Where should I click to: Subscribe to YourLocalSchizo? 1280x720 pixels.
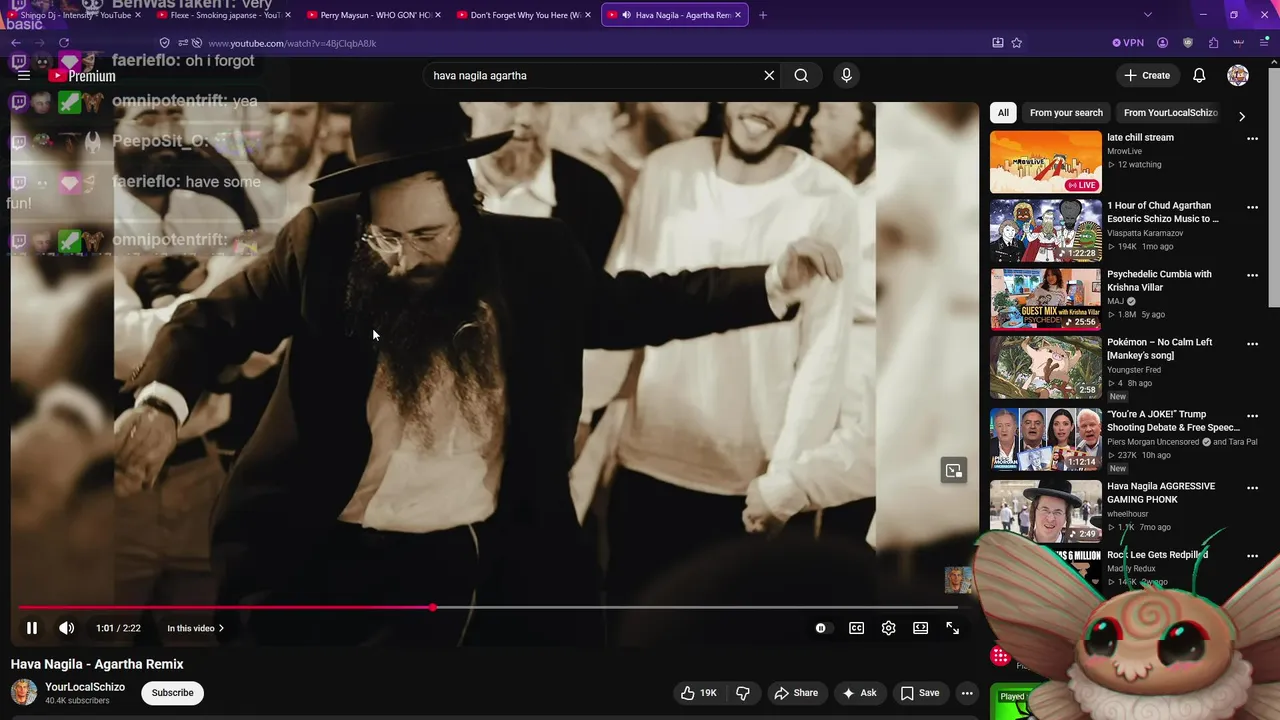[172, 693]
